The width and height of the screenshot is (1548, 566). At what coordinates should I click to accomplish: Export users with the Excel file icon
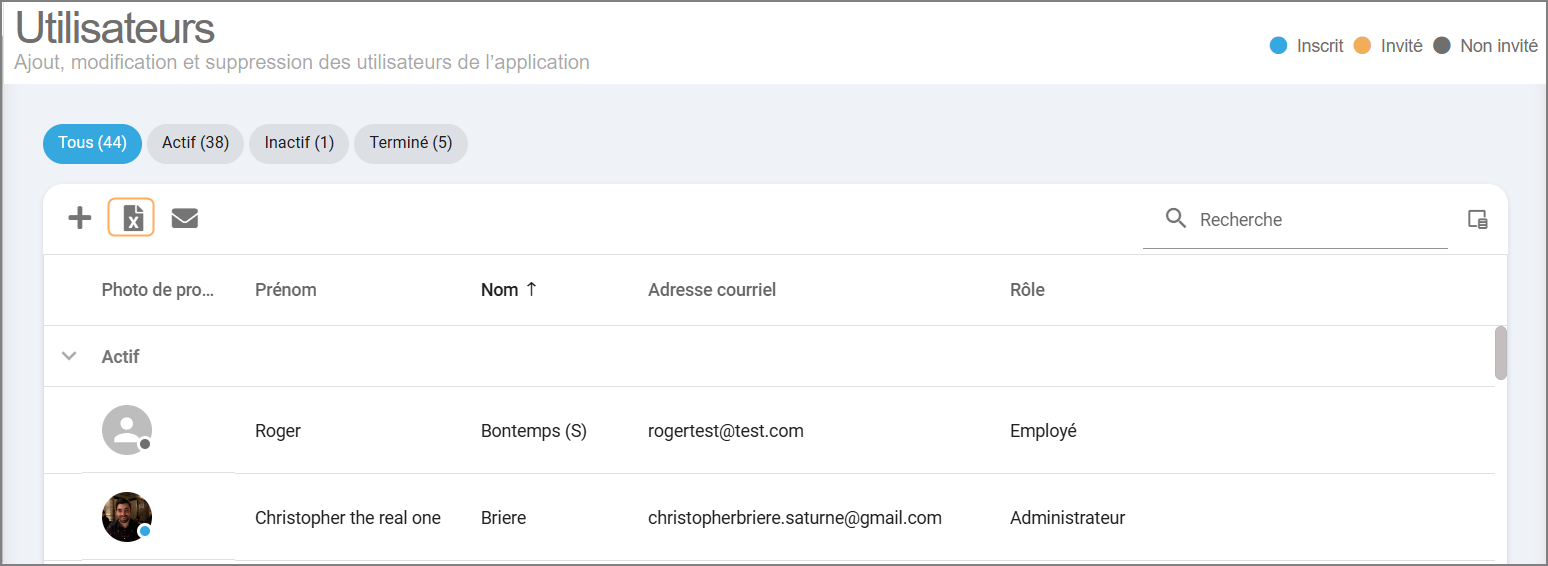click(x=132, y=218)
